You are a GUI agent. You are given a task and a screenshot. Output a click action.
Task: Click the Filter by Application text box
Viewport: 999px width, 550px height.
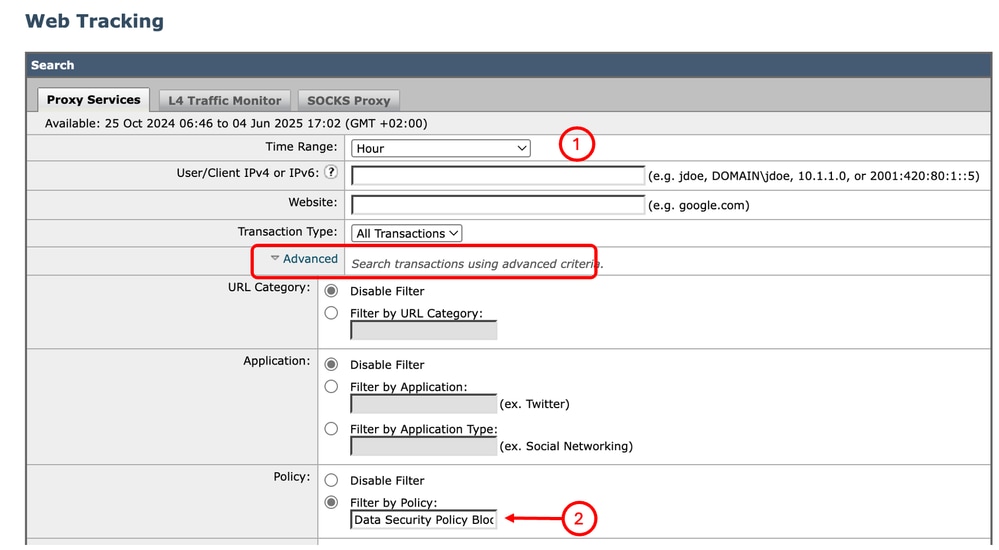[x=424, y=404]
